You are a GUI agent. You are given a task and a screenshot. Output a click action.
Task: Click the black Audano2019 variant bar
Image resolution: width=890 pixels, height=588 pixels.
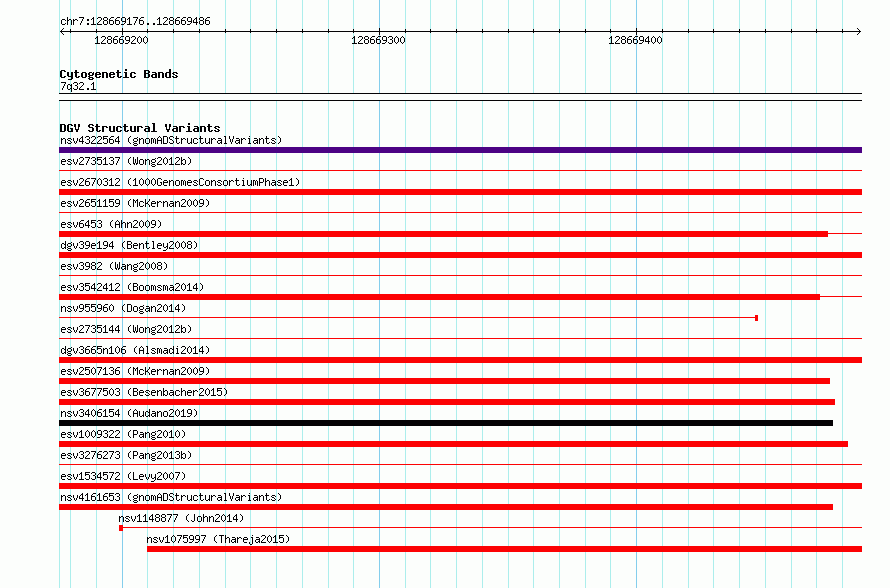(446, 423)
